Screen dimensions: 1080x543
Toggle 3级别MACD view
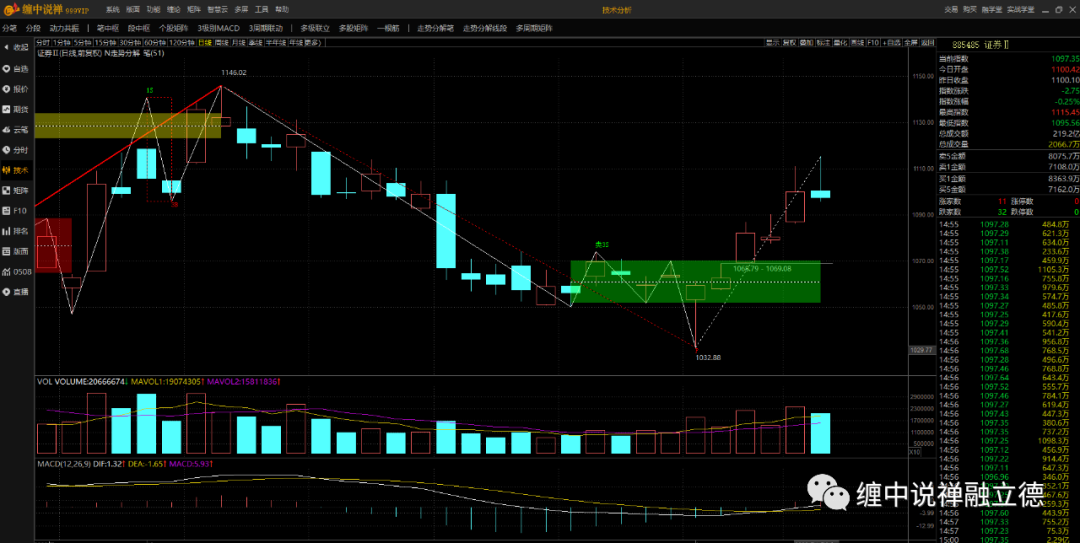point(218,28)
